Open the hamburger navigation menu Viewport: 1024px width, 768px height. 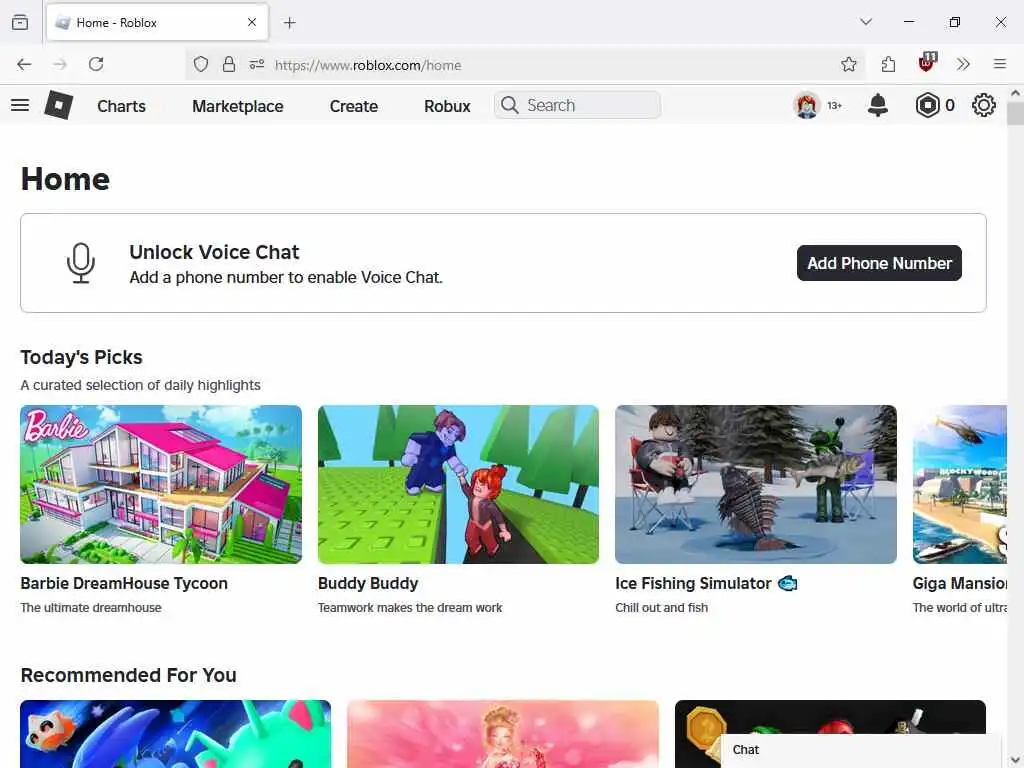click(20, 105)
